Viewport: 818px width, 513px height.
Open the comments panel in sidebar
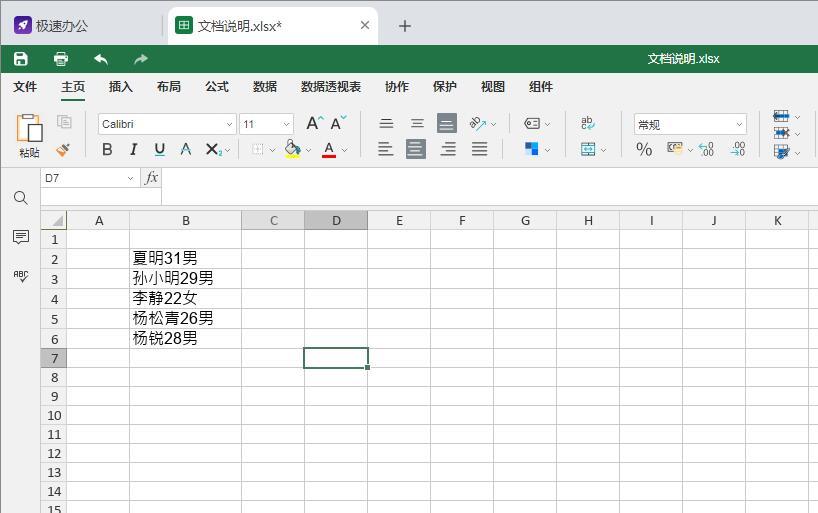point(21,237)
